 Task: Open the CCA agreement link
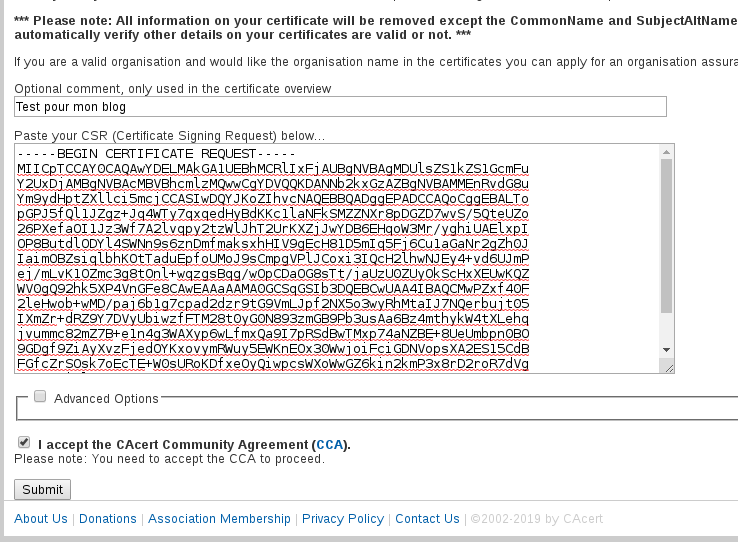[x=329, y=445]
